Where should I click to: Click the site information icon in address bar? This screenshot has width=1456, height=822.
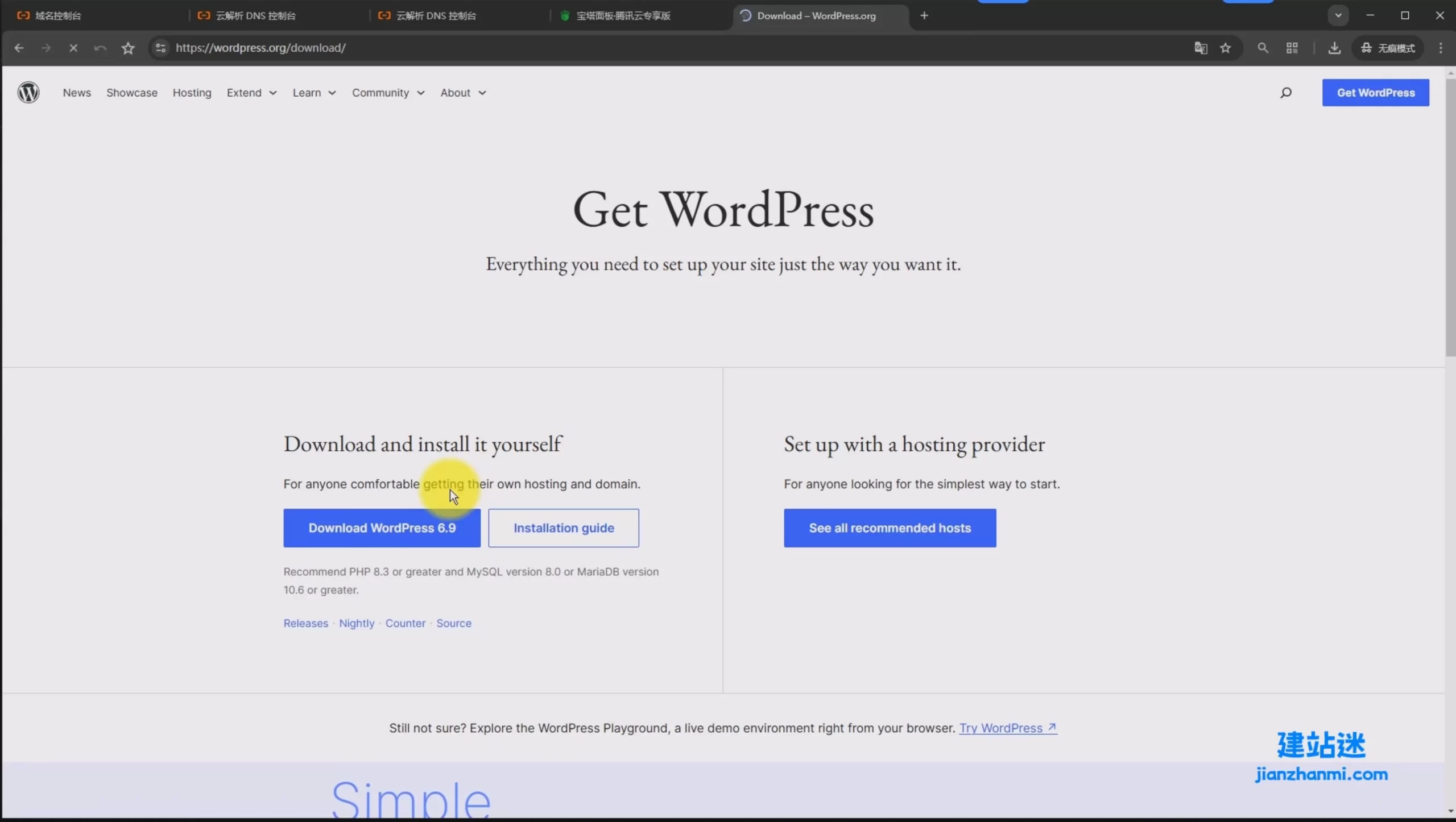(x=161, y=48)
